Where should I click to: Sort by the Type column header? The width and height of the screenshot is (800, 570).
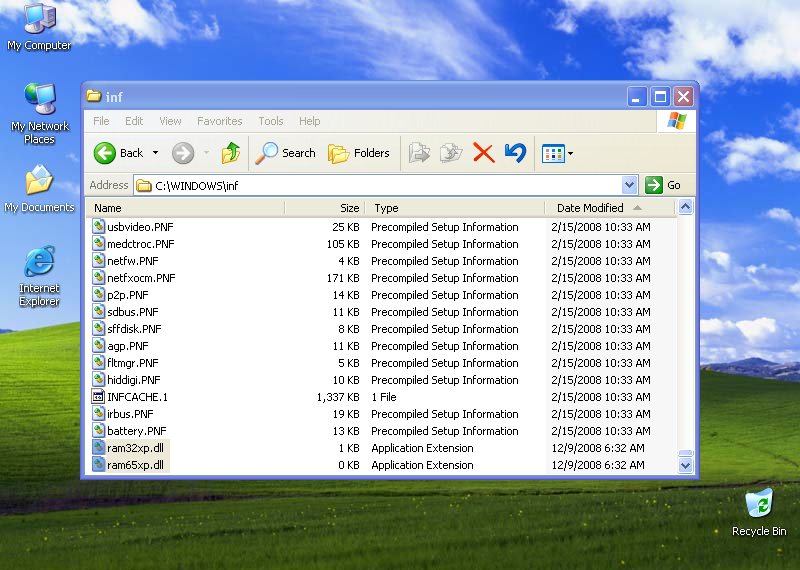(455, 208)
